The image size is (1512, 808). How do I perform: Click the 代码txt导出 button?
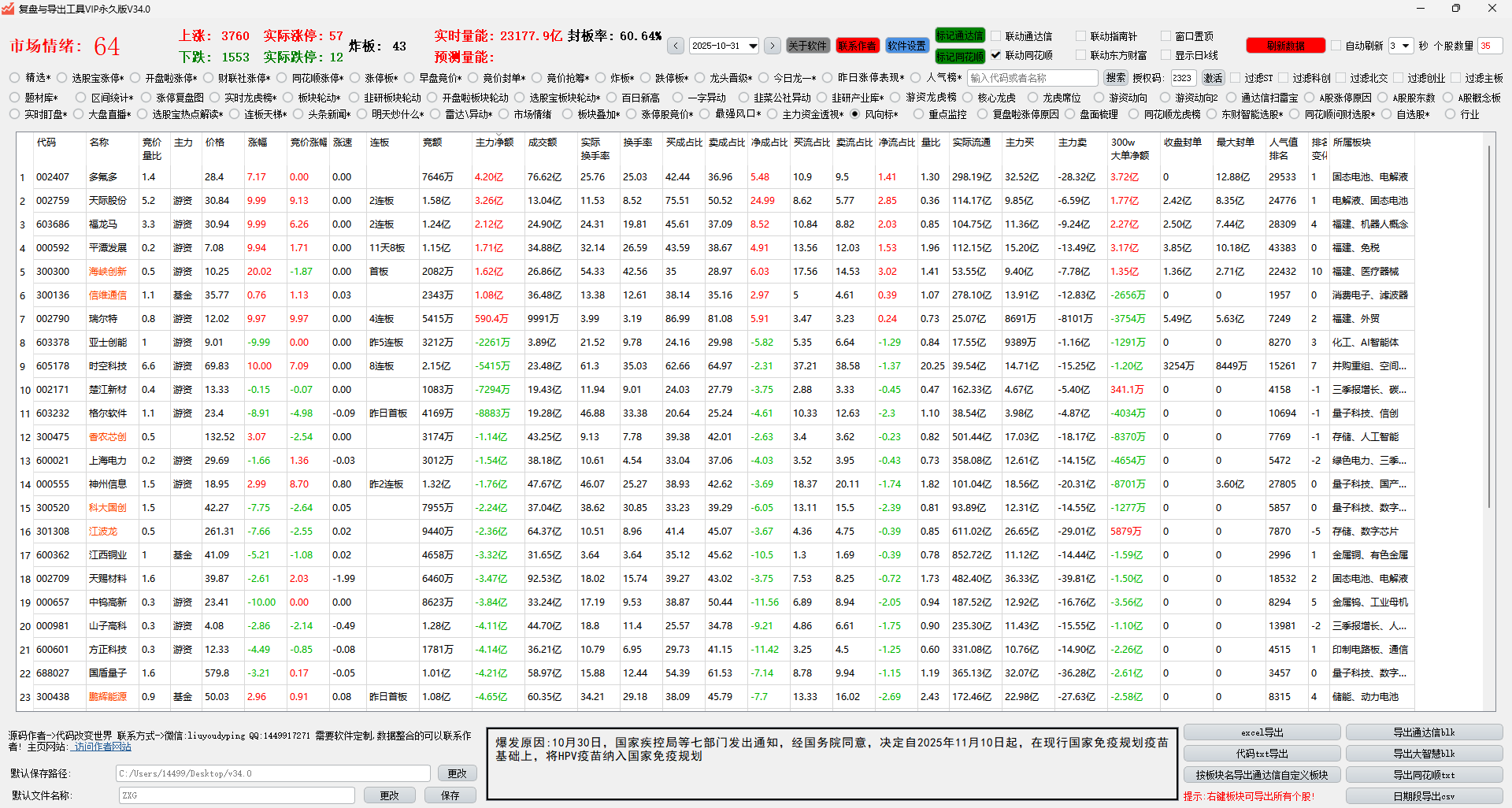[x=1262, y=754]
